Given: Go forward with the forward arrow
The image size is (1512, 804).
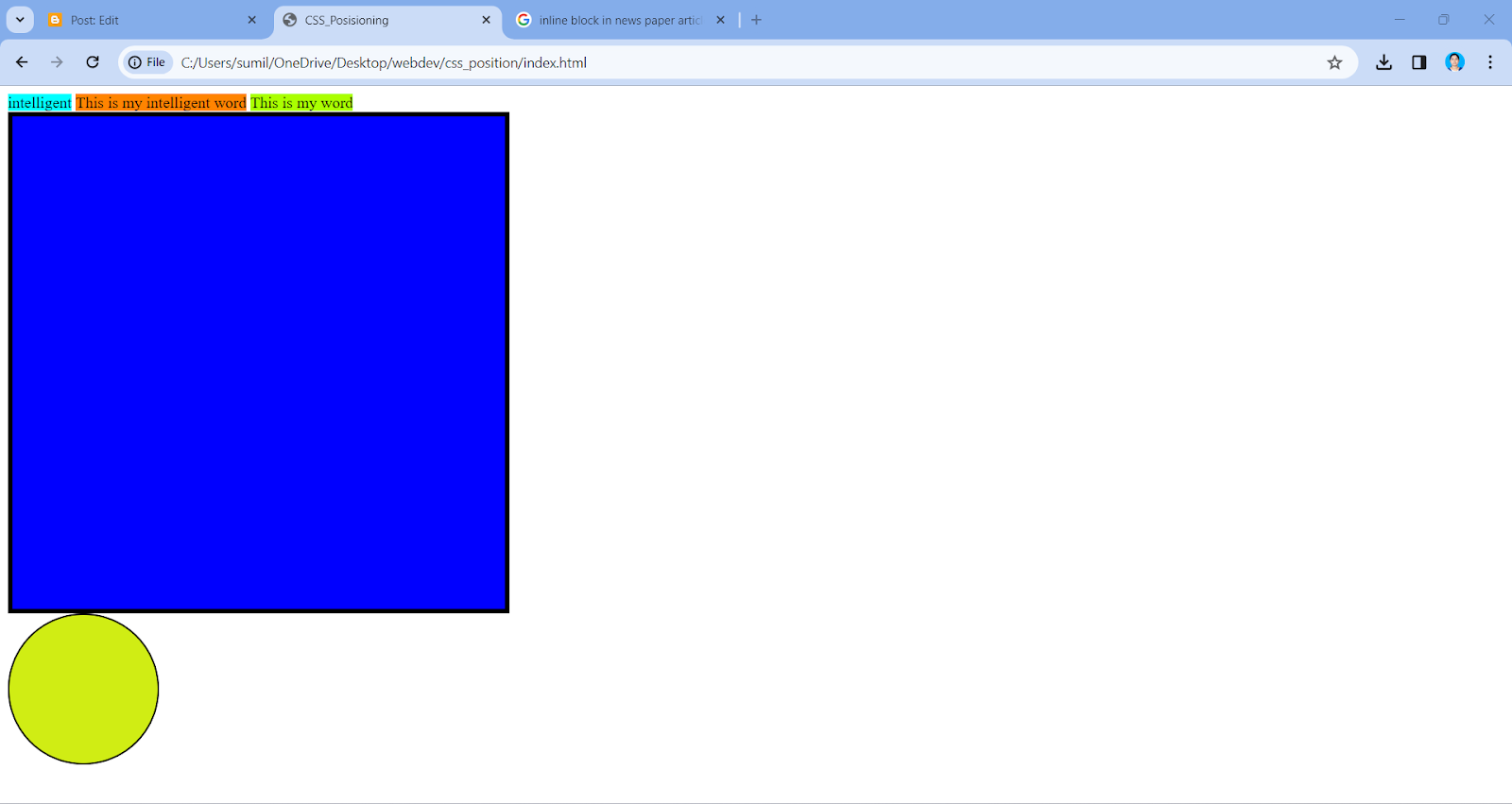Looking at the screenshot, I should 57,62.
